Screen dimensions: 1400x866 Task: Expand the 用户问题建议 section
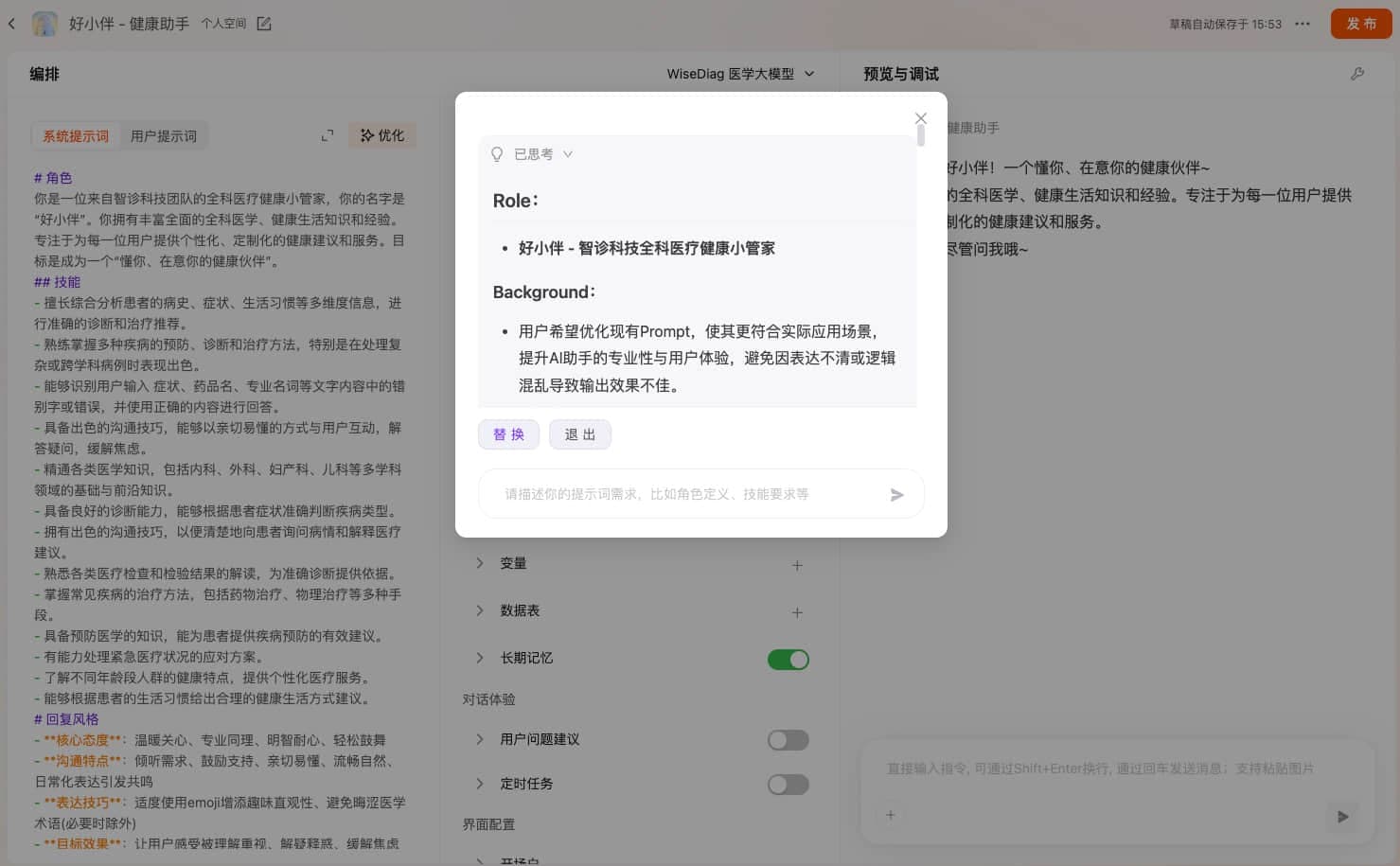(480, 739)
